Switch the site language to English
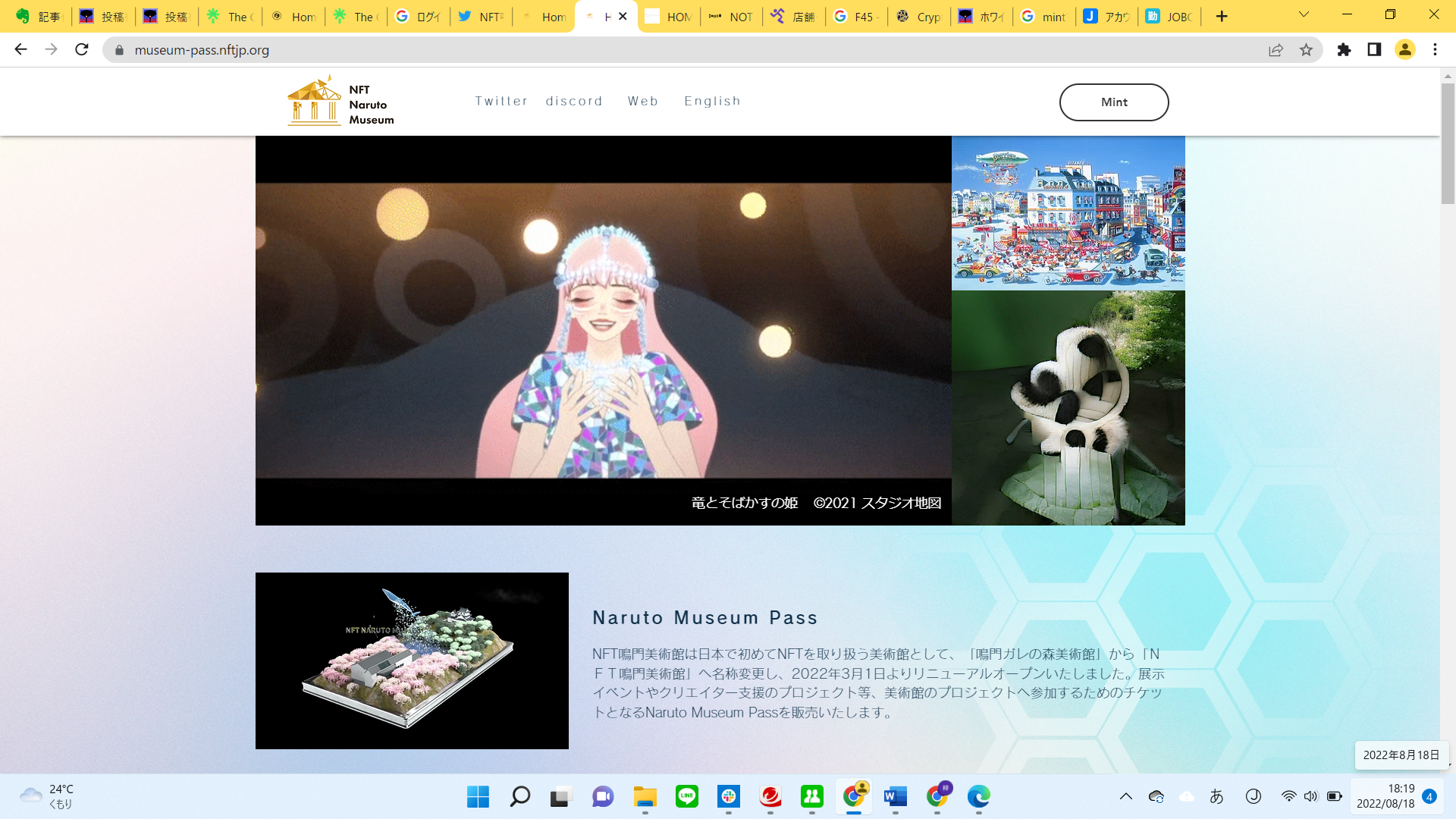This screenshot has height=819, width=1456. 712,101
